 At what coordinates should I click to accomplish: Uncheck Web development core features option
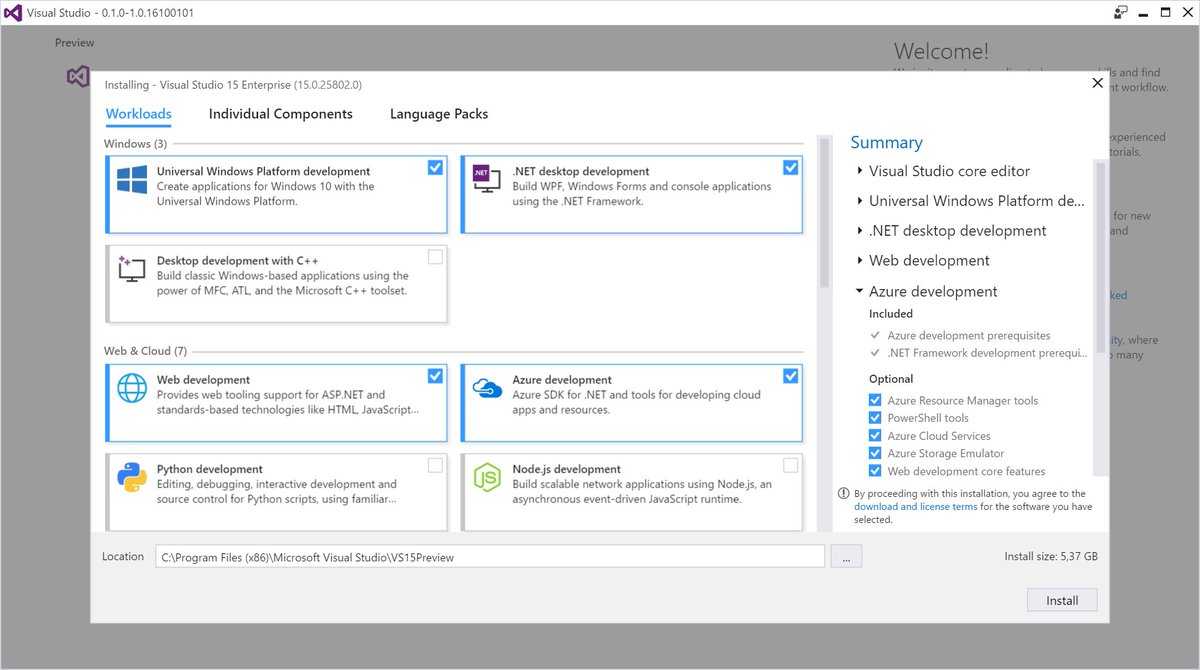pos(876,471)
